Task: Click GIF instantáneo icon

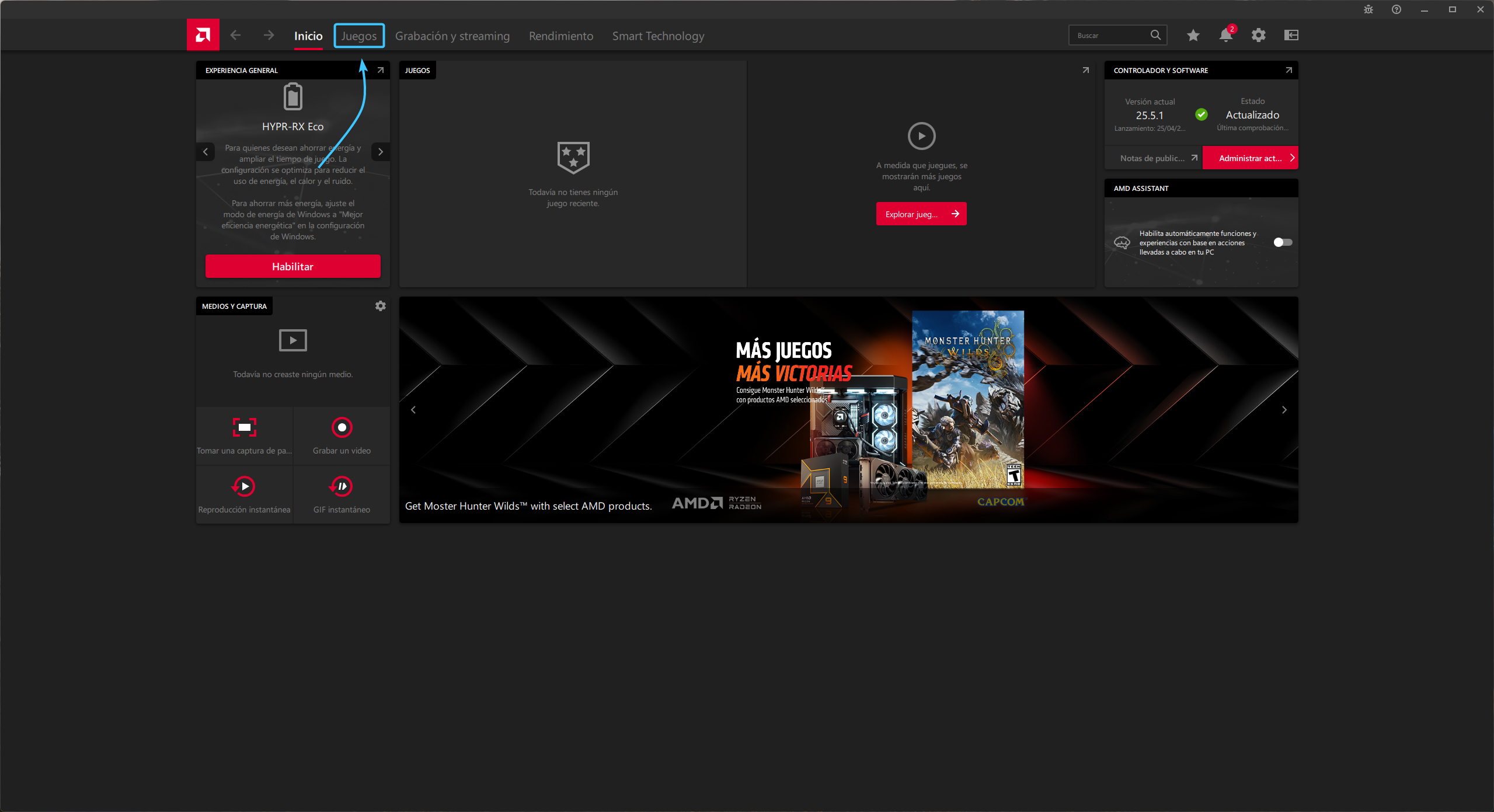Action: tap(341, 486)
